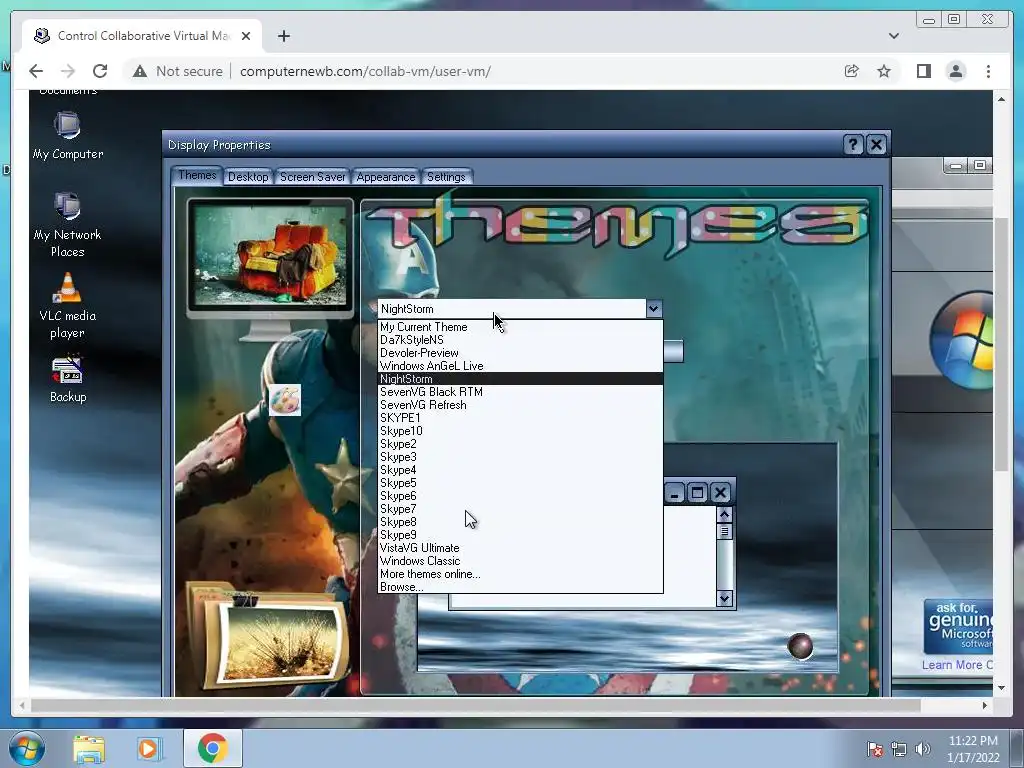
Task: Switch to the Desktop tab
Action: [248, 177]
